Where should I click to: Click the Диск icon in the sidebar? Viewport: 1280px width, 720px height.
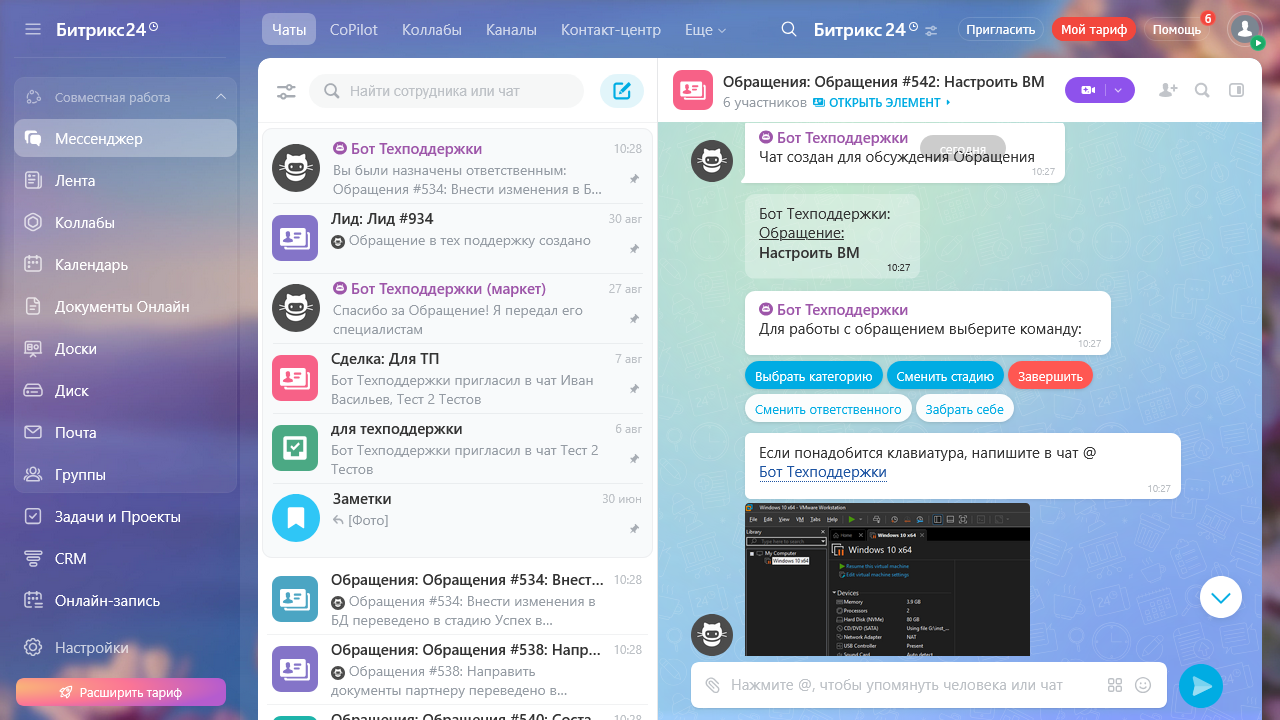[33, 390]
